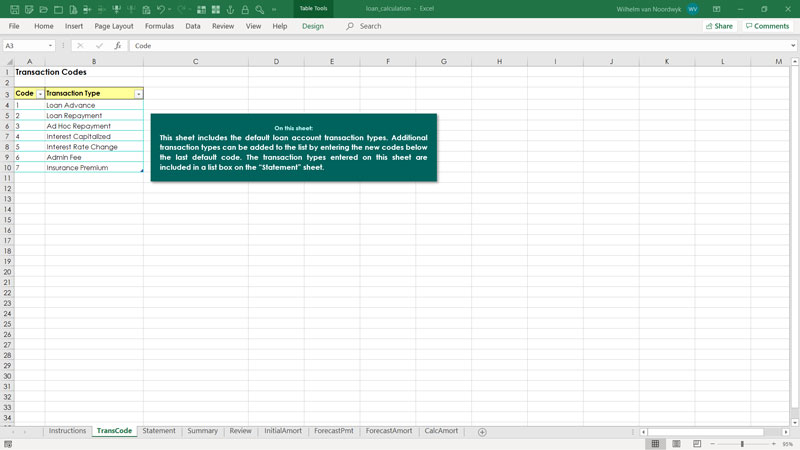Click the enter checkmark in formula bar
Screen dimensions: 800x450
(x=99, y=45)
